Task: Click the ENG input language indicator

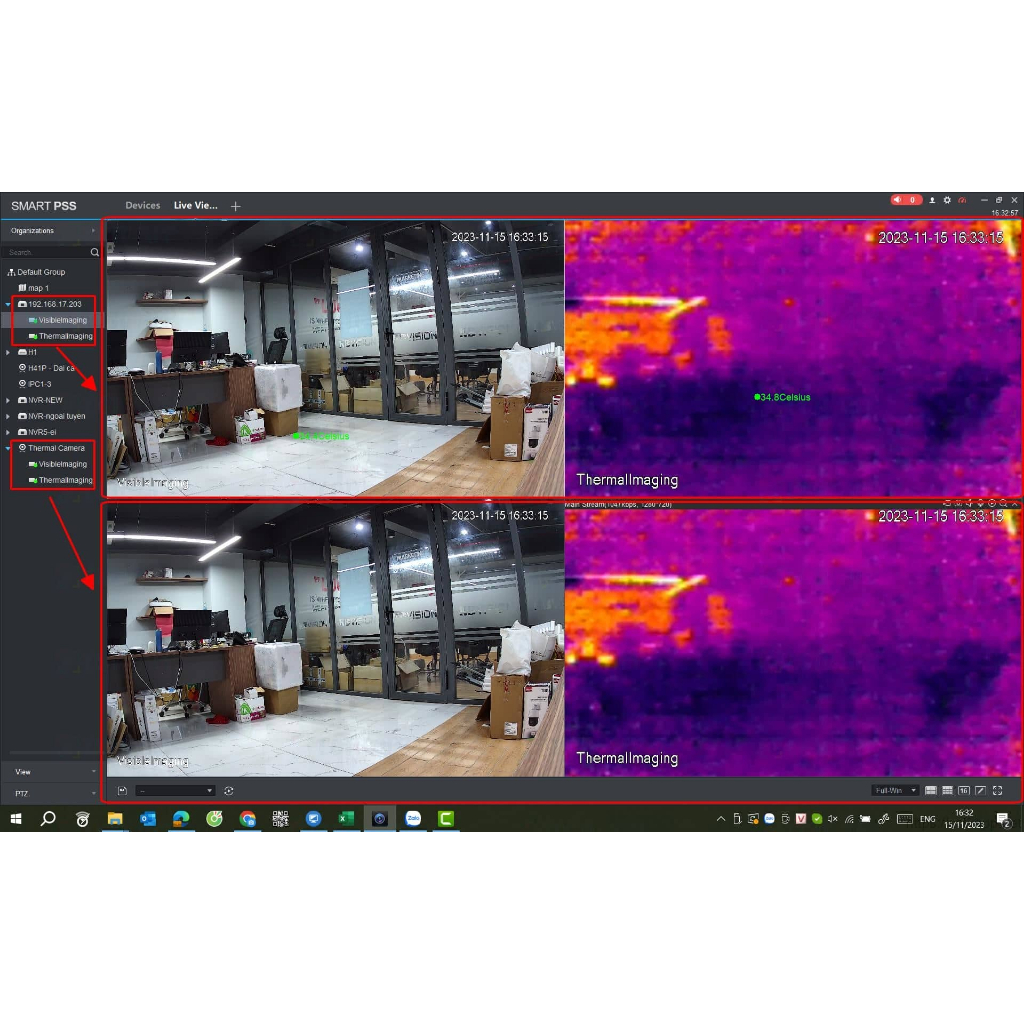Action: click(927, 819)
